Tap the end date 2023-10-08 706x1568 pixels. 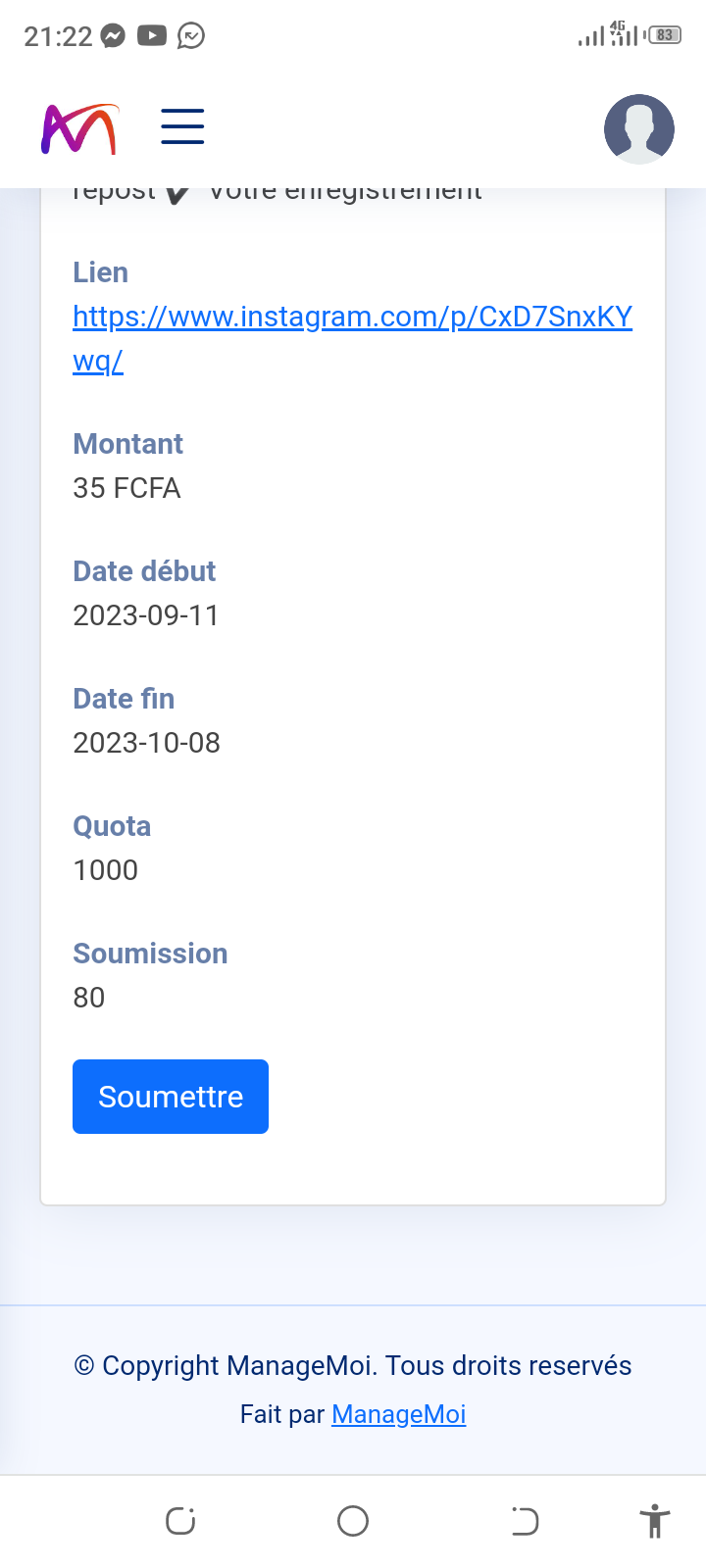[x=146, y=743]
